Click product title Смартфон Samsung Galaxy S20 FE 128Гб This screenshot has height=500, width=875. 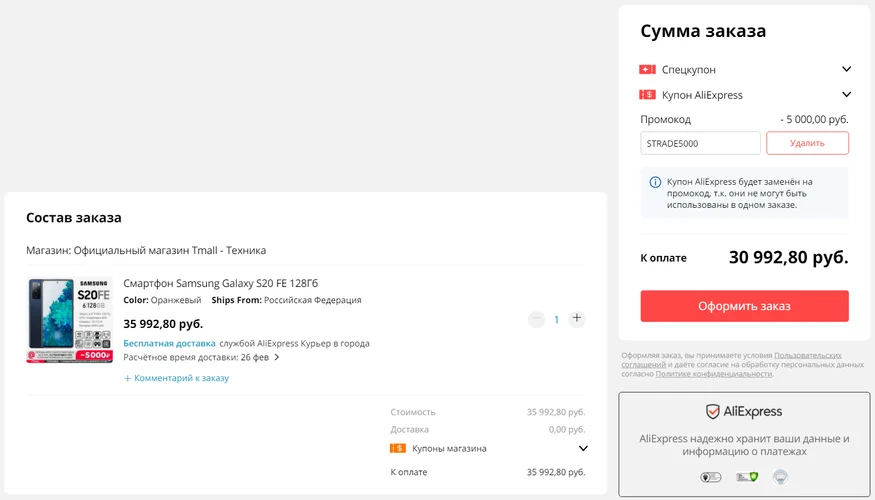(220, 283)
